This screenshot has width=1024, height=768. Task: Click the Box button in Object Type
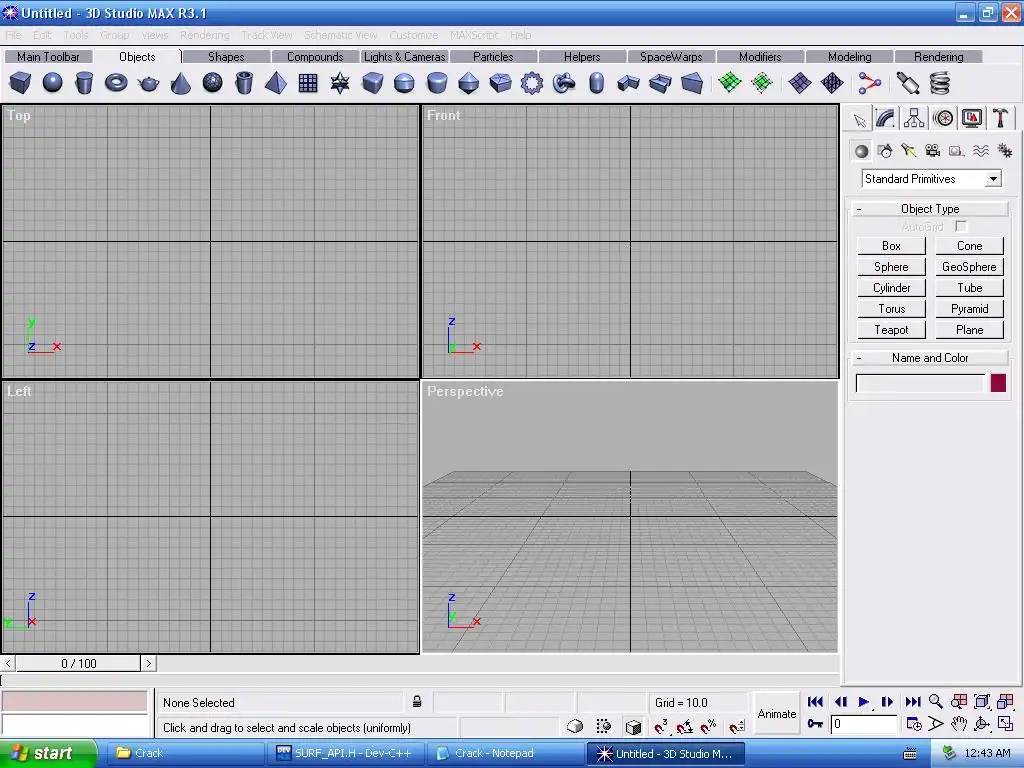pos(891,246)
